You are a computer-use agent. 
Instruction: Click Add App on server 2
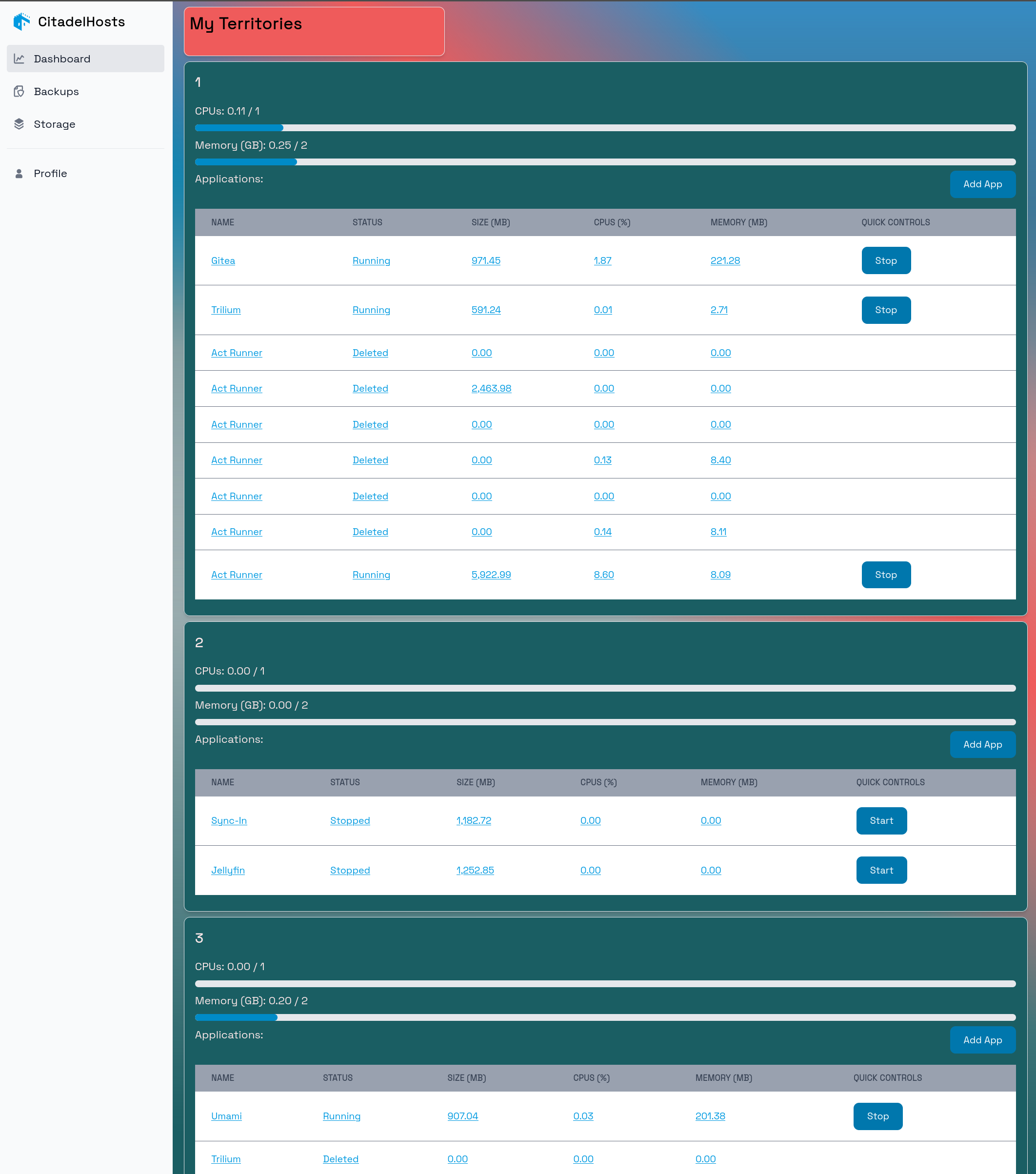(x=982, y=744)
